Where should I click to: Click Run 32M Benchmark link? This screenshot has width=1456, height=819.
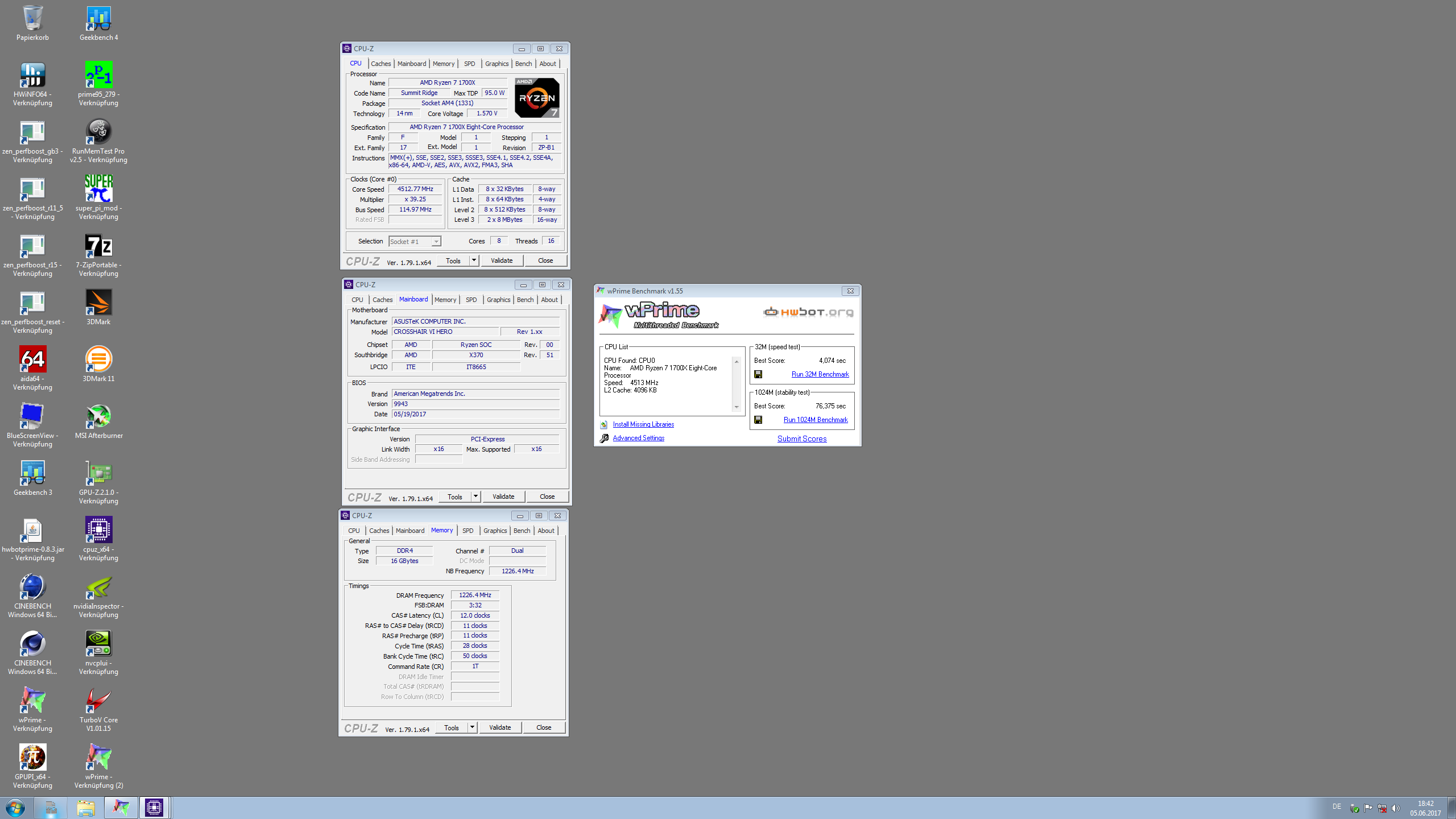coord(820,374)
